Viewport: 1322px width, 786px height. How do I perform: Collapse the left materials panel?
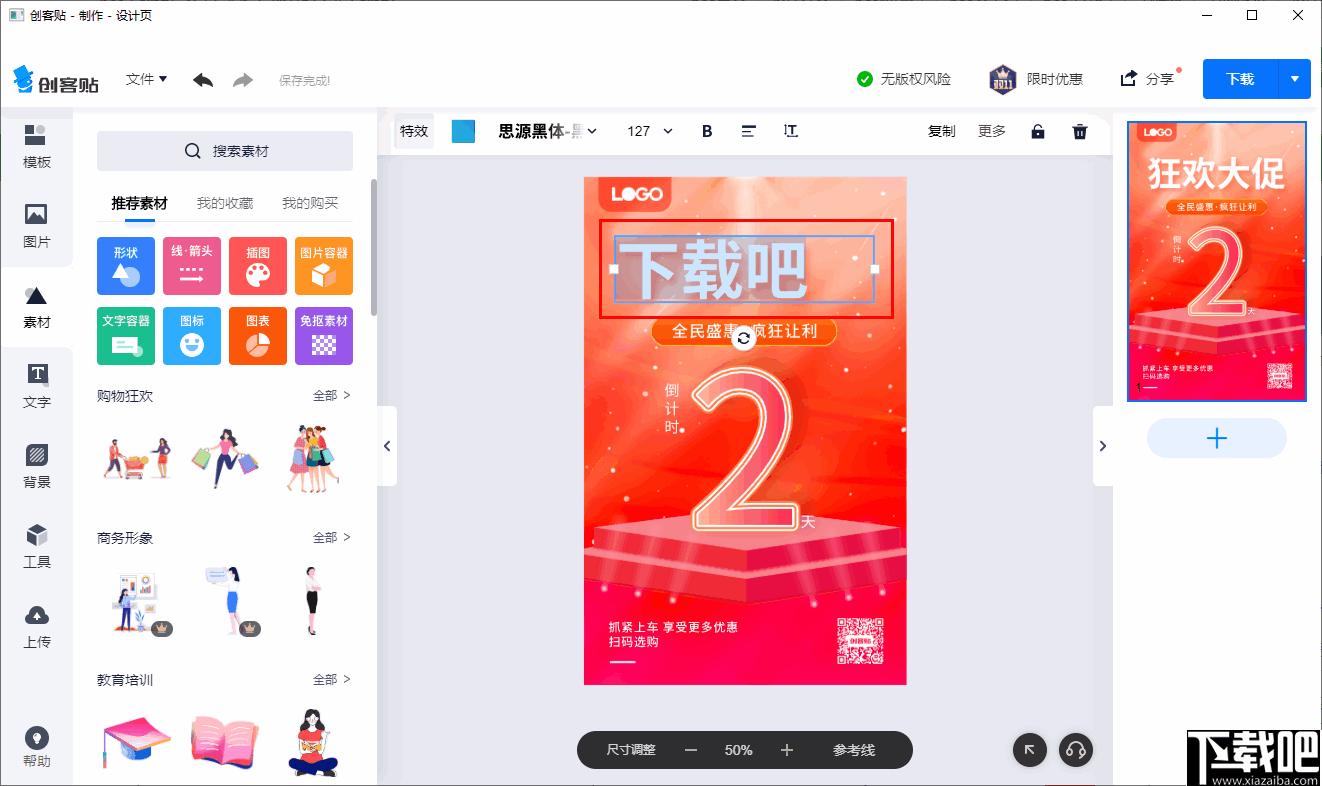click(x=387, y=446)
